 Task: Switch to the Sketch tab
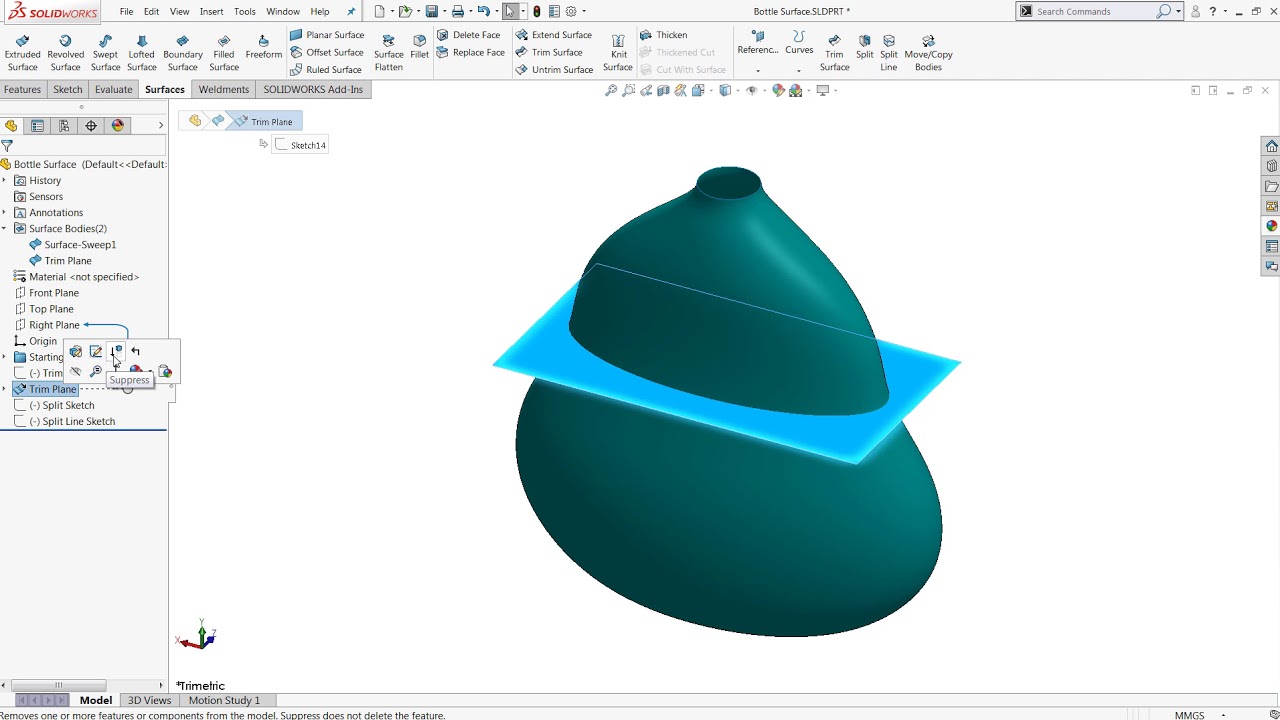pos(68,89)
